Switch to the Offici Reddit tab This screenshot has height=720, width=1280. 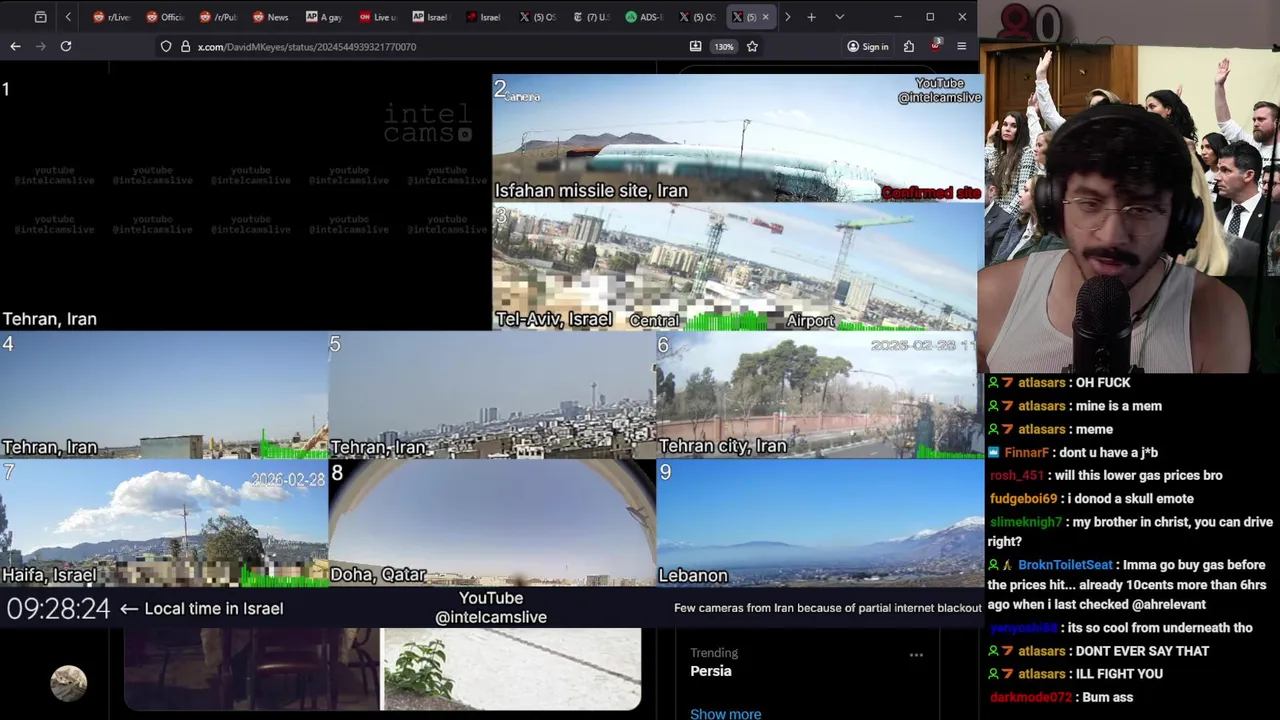click(165, 17)
